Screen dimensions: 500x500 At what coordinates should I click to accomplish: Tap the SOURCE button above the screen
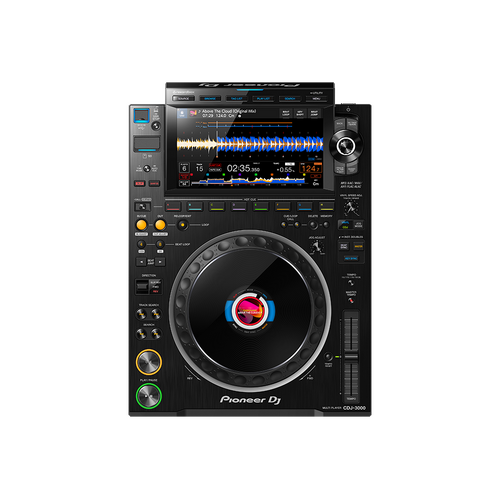pos(183,99)
